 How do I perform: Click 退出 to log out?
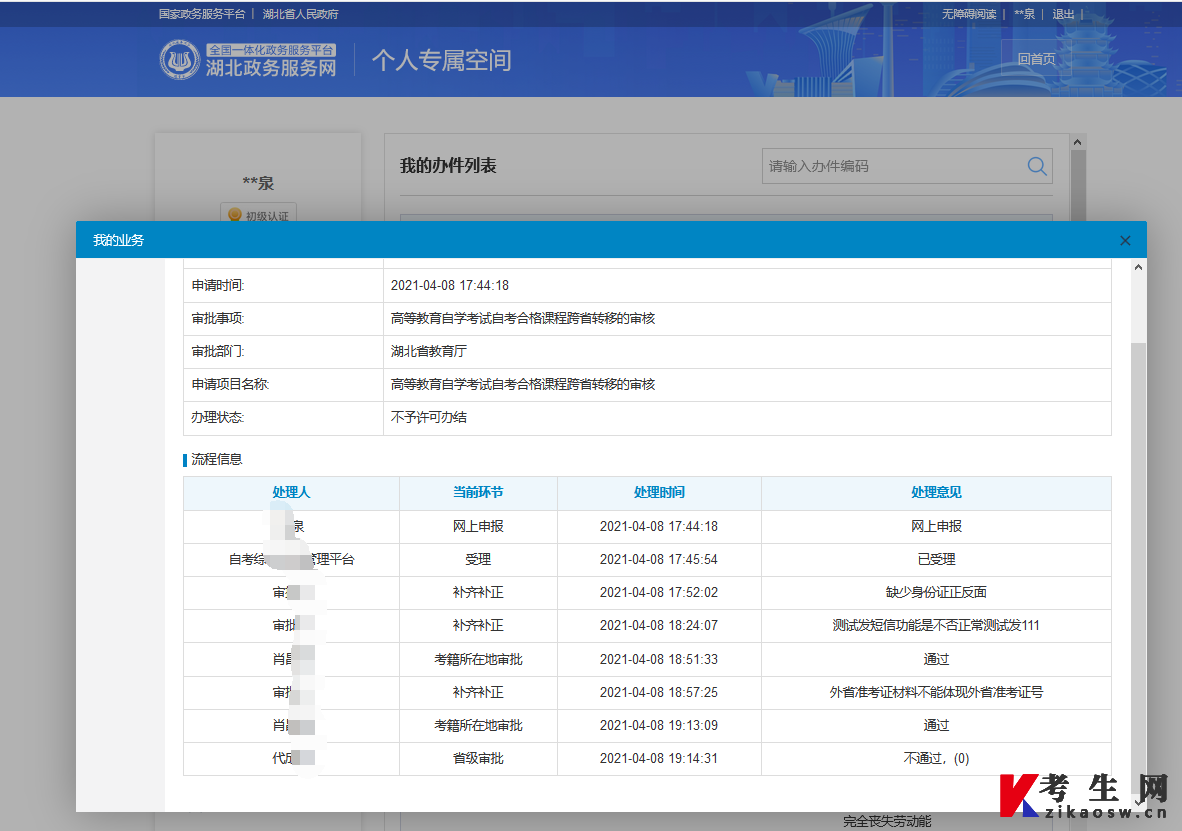1063,14
